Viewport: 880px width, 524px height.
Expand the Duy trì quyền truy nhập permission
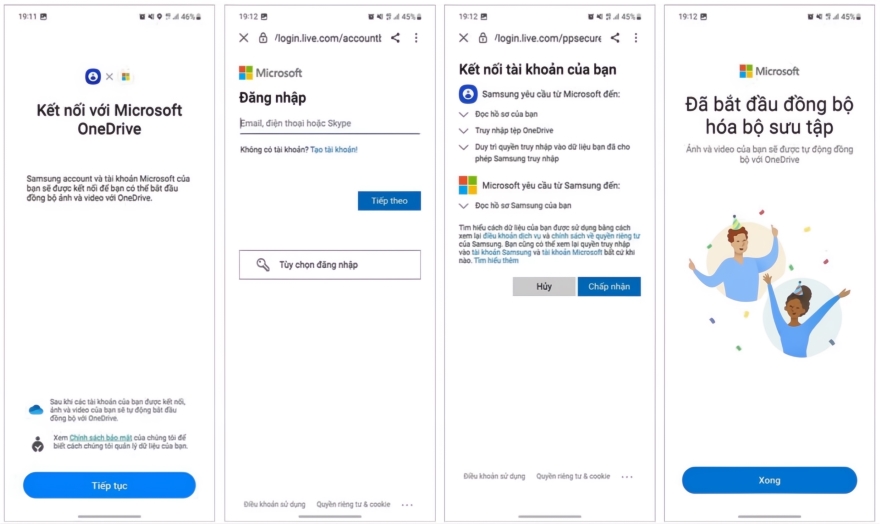(x=464, y=148)
